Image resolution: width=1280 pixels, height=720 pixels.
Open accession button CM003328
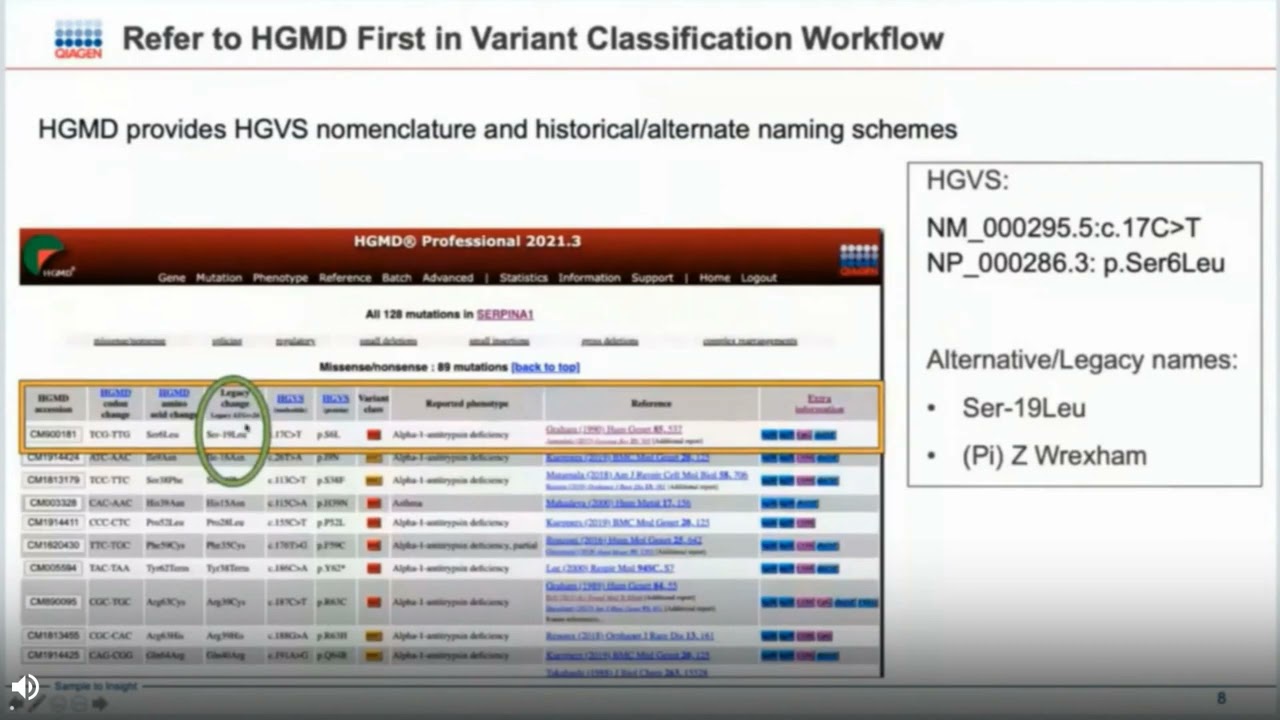tap(53, 502)
